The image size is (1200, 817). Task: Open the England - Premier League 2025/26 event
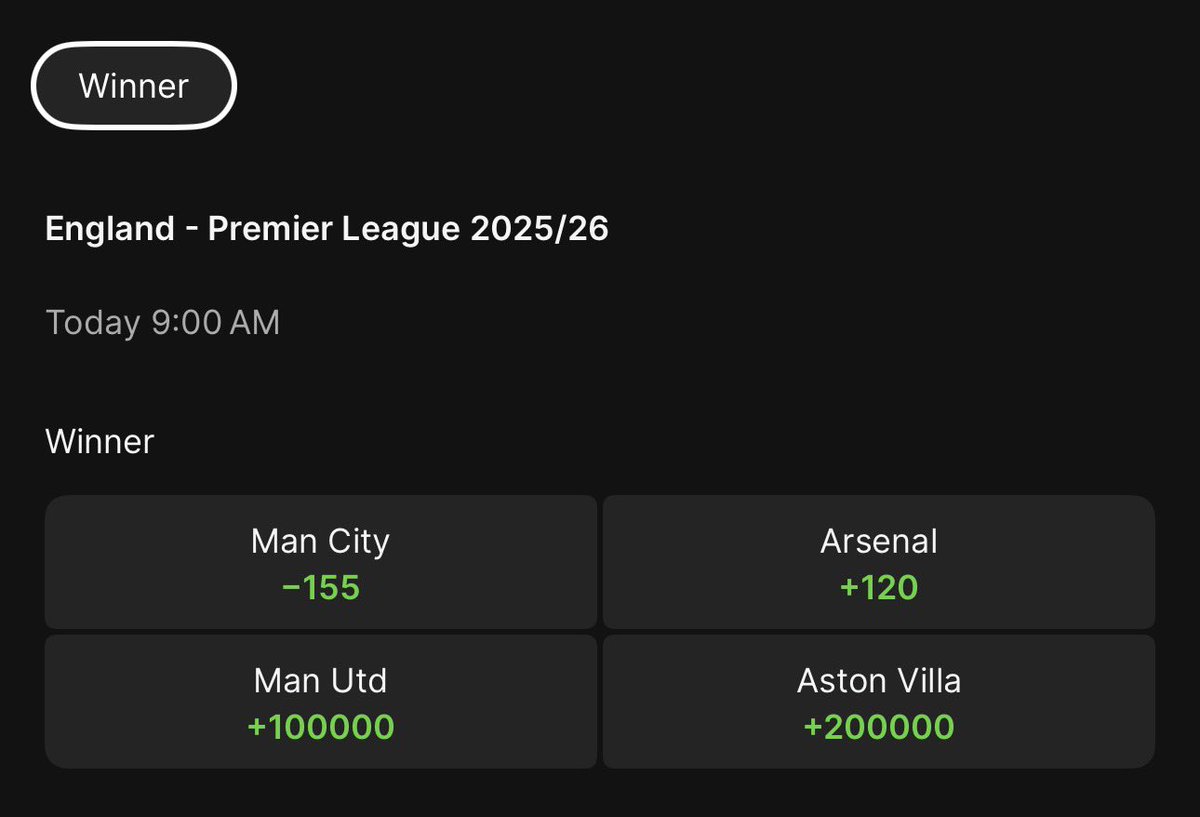coord(327,229)
